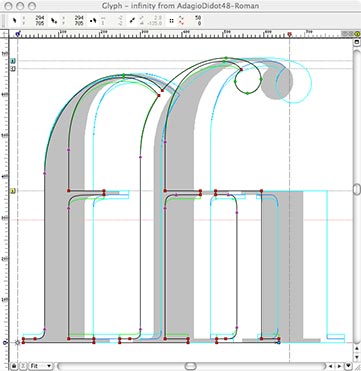Toggle the small icon next to the lock
The image size is (361, 371).
click(23, 366)
